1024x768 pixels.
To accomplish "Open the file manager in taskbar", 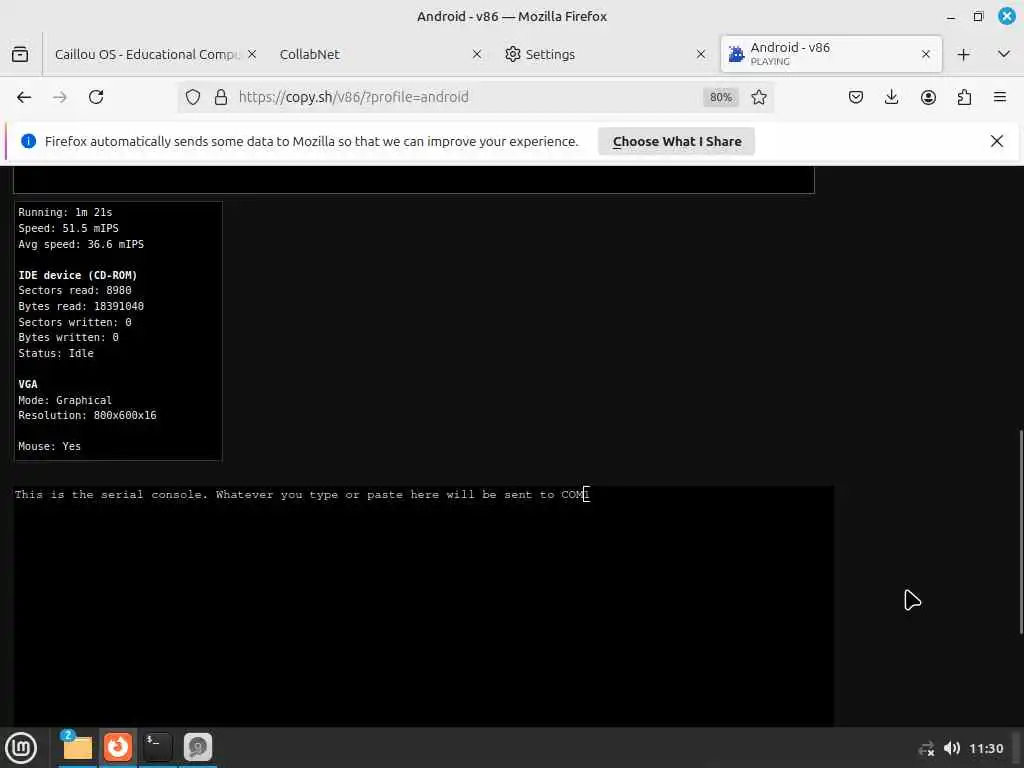I will point(78,747).
